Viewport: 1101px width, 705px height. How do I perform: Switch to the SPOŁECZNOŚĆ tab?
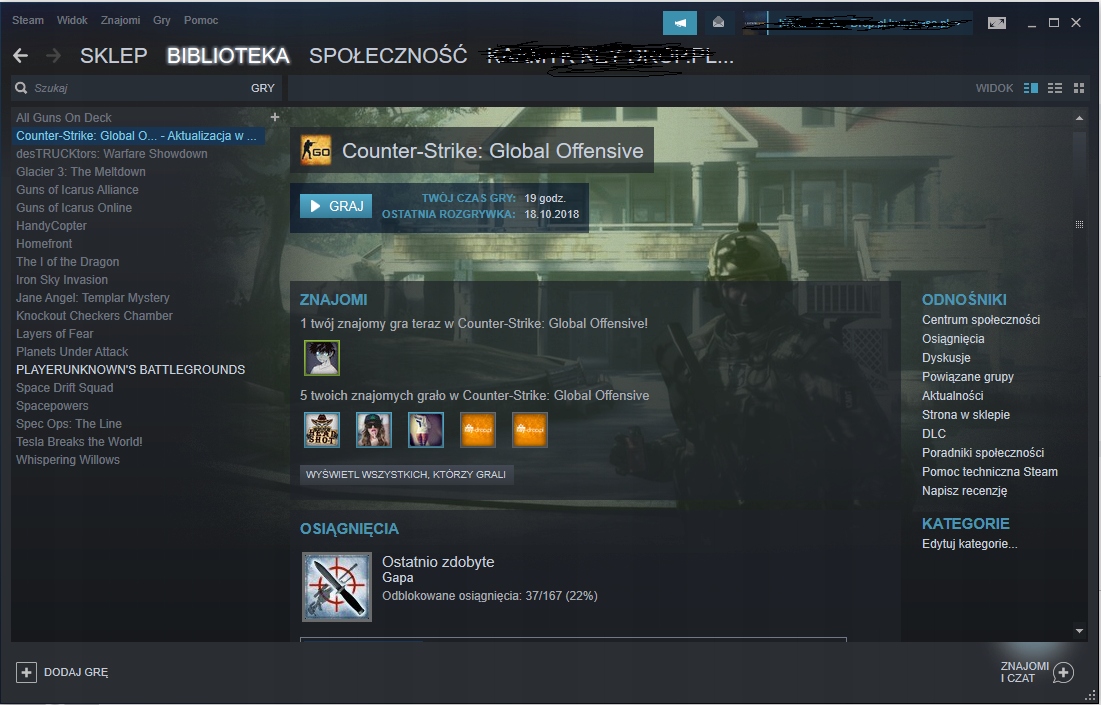pos(388,55)
